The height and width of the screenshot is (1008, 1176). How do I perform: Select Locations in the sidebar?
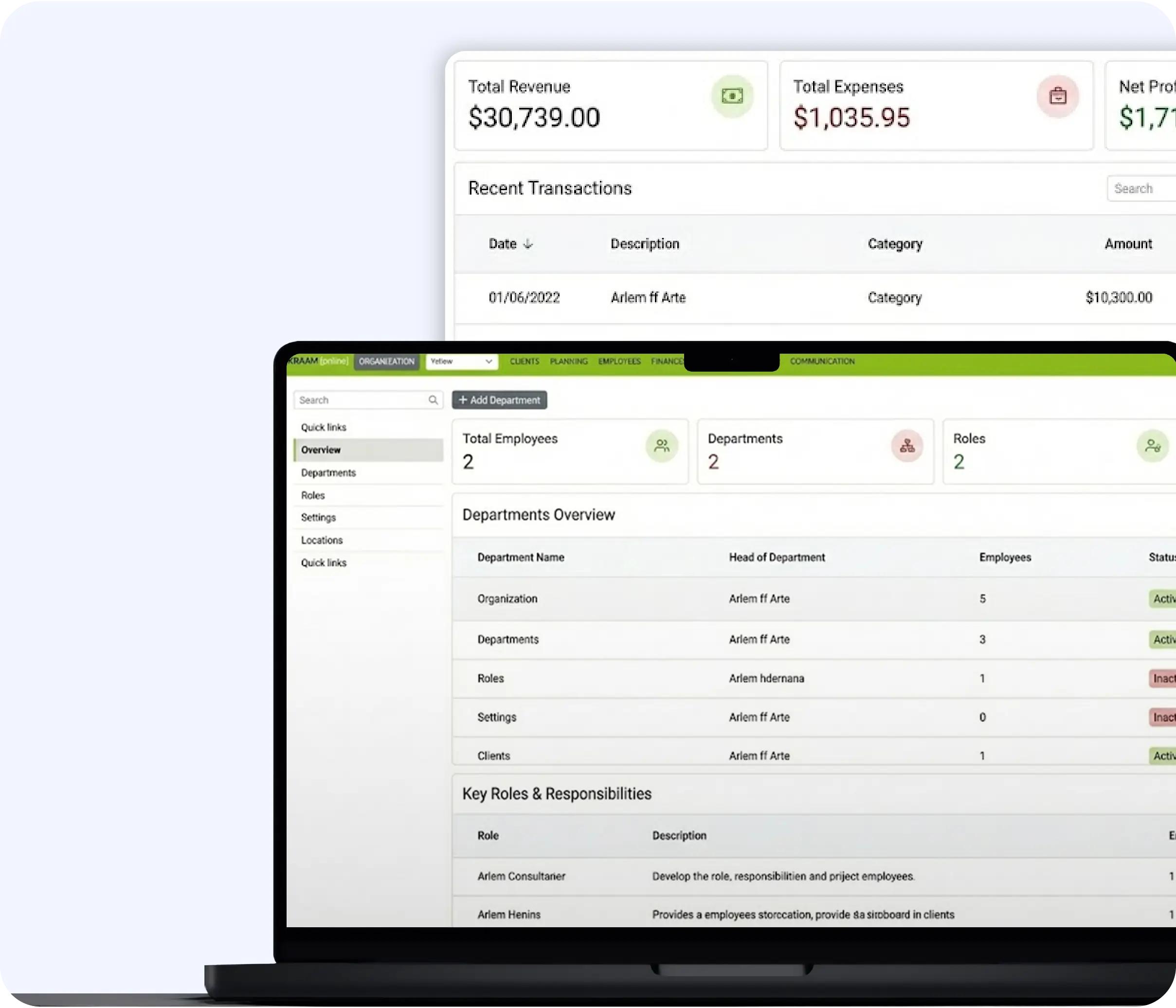pyautogui.click(x=368, y=540)
